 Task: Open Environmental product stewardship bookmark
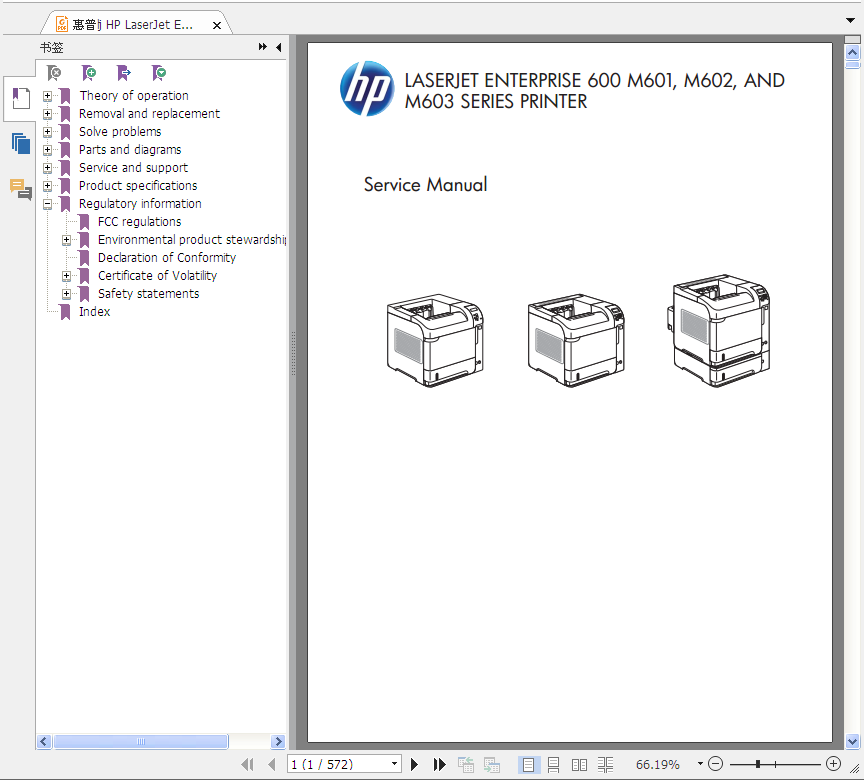click(x=192, y=240)
